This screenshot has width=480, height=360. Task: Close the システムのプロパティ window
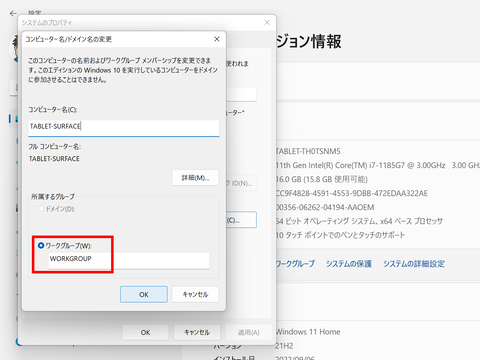pos(267,23)
